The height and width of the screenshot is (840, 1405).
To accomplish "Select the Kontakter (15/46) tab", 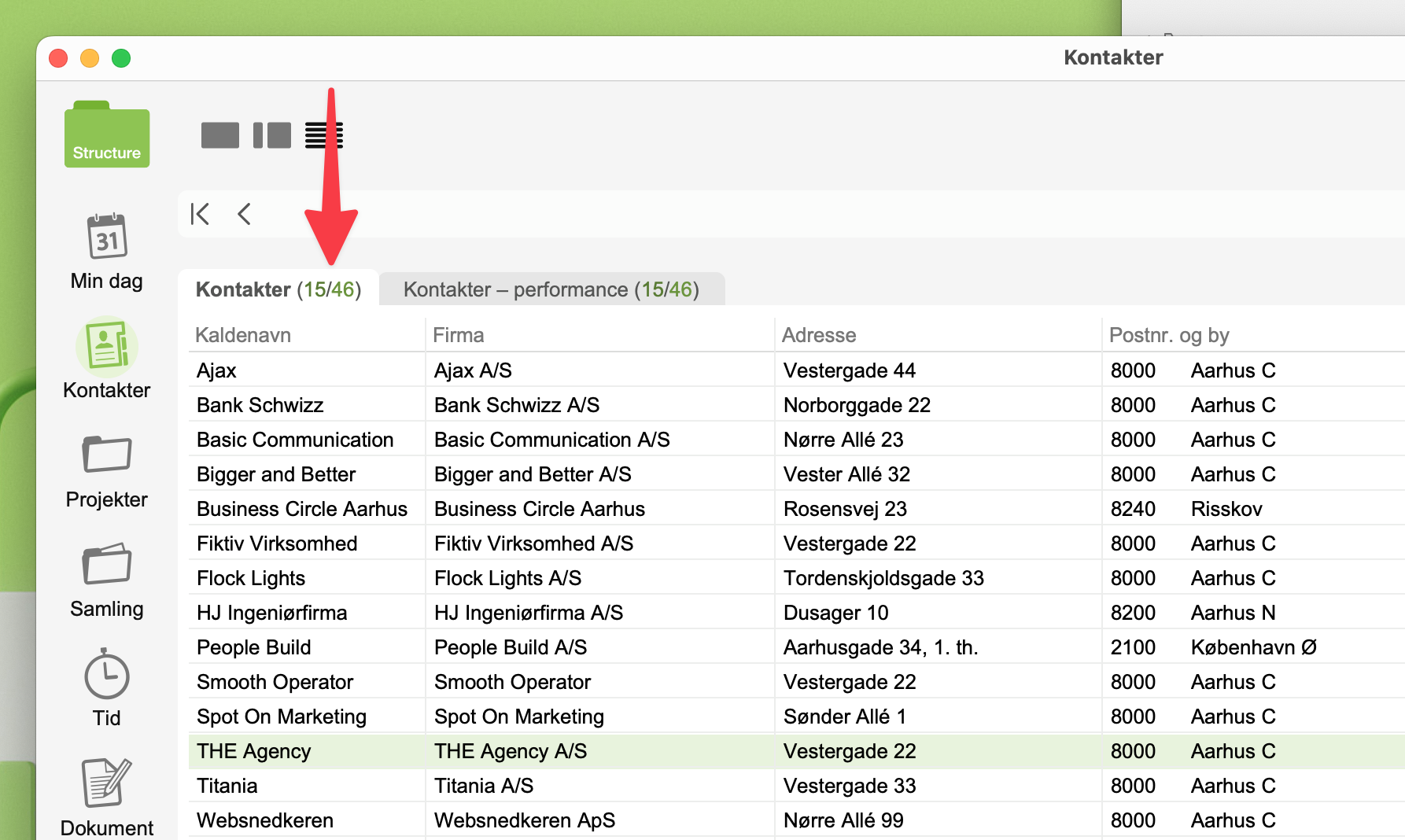I will coord(278,289).
